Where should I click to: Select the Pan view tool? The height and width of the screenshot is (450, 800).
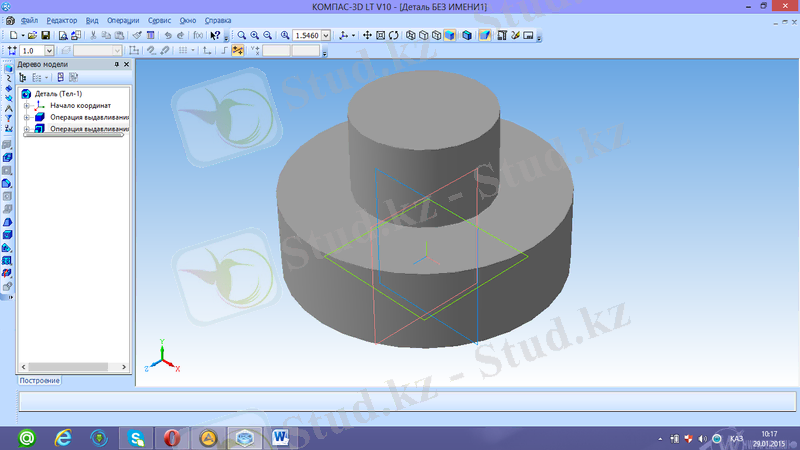tap(367, 35)
